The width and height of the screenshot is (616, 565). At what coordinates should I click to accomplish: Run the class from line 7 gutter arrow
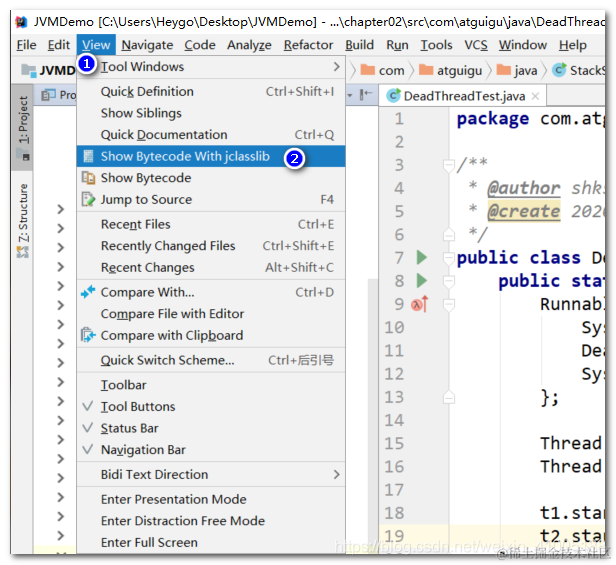[422, 257]
